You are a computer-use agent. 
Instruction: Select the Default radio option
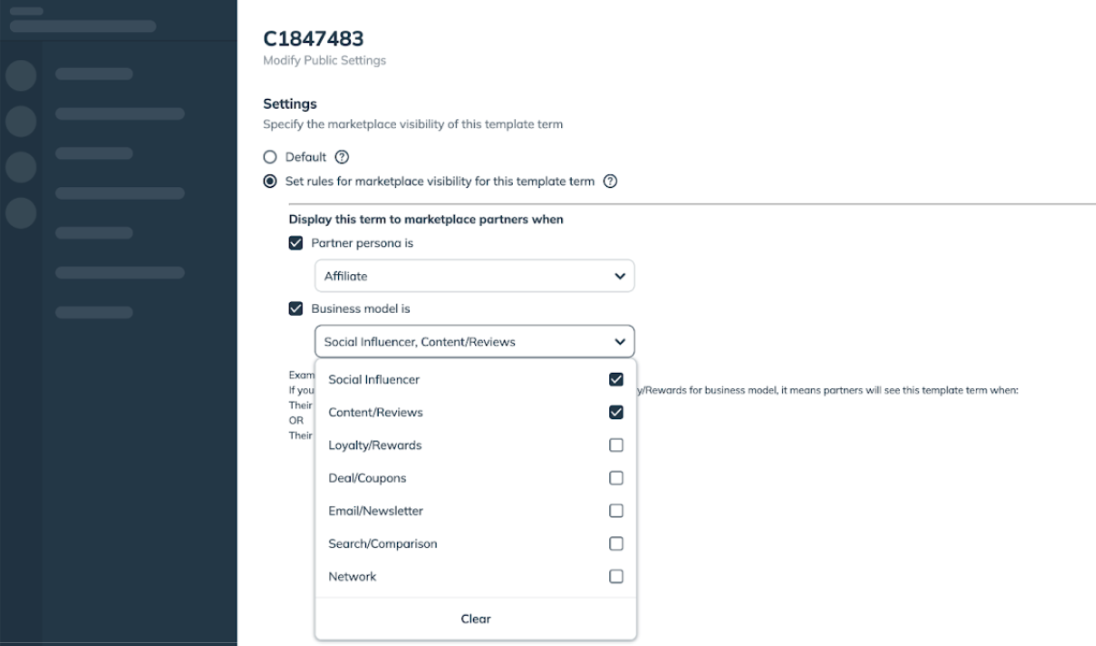coord(269,157)
